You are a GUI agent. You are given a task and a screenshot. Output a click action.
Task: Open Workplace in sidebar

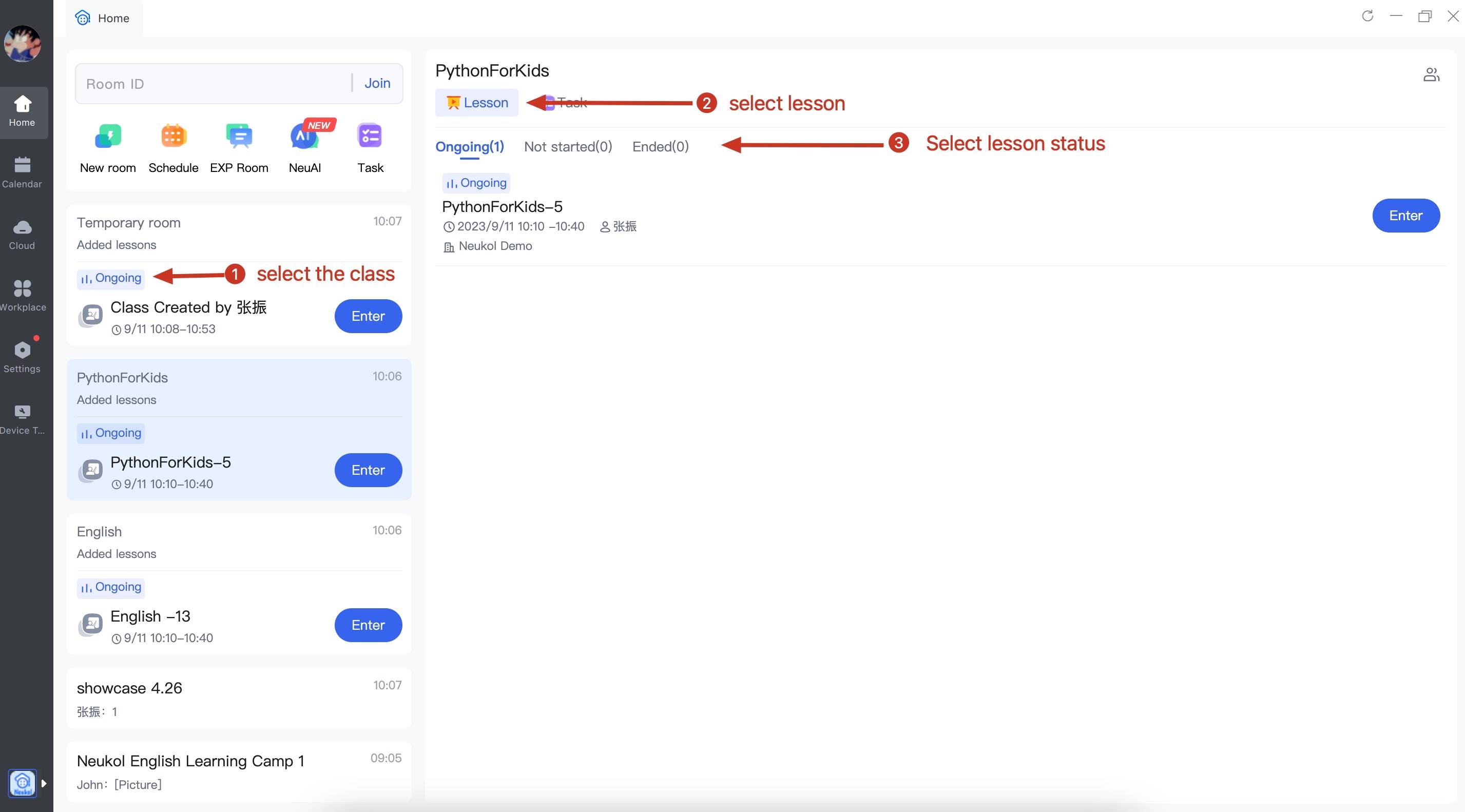pos(22,296)
